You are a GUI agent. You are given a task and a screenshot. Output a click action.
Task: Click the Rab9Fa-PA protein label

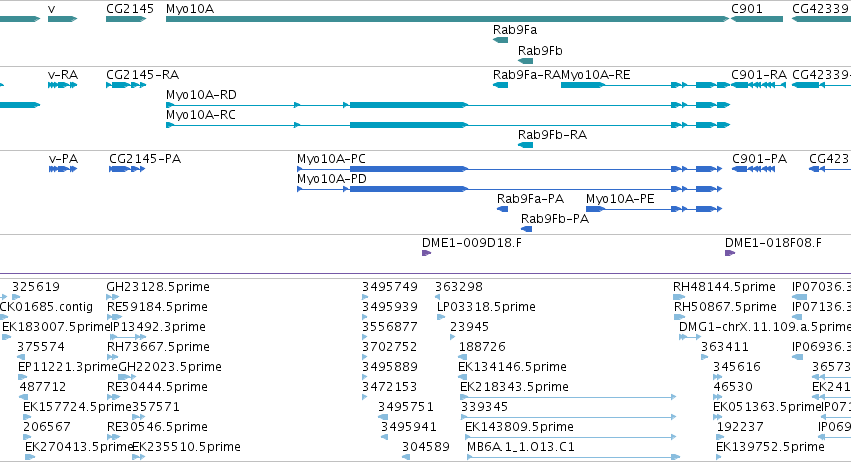click(x=530, y=199)
